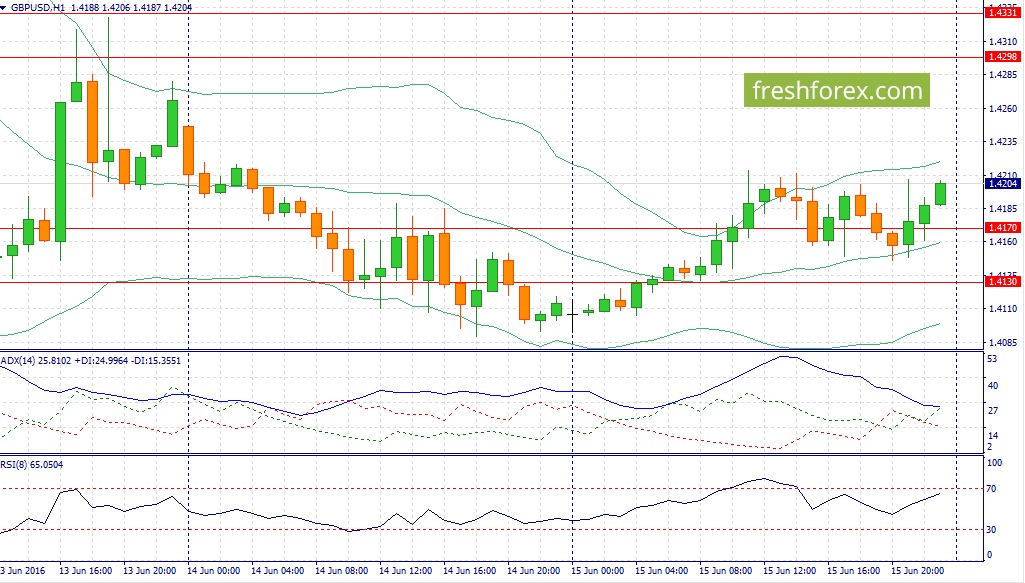Click the 1.4170 red level price tag
The height and width of the screenshot is (583, 1025).
1002,227
